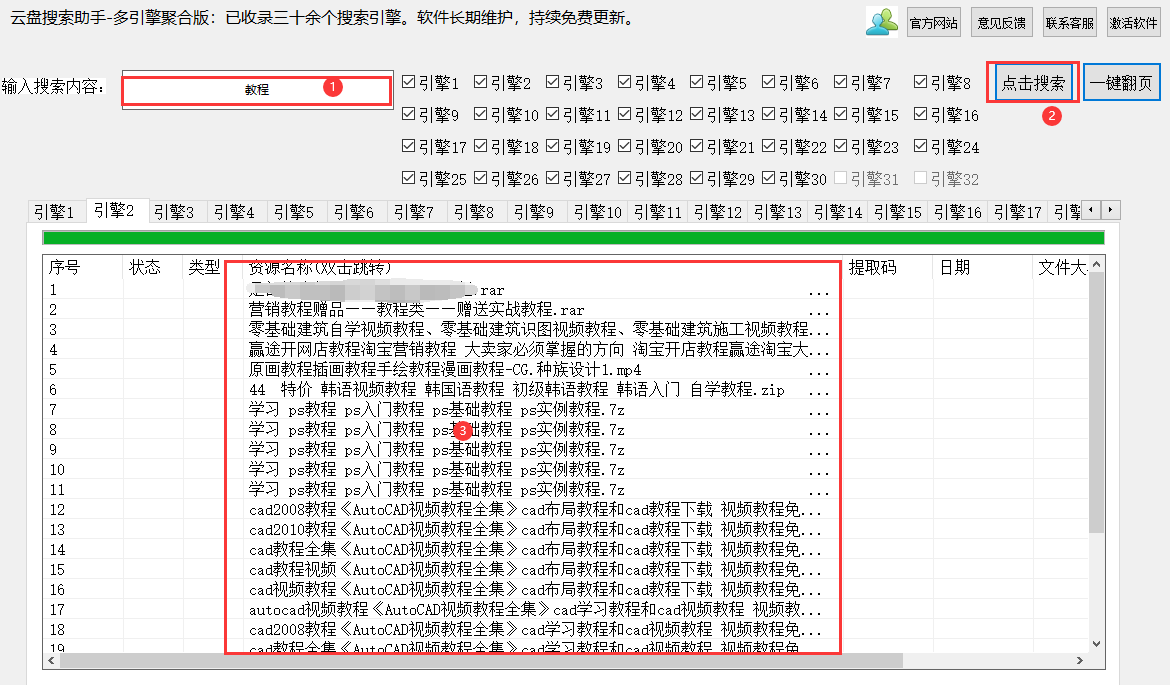Click results list scroll-up arrow
This screenshot has width=1170, height=685.
(x=1097, y=264)
